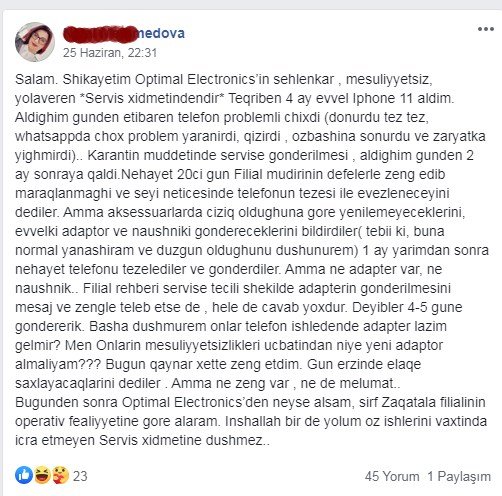
Task: Click the blue Like reaction icon
Action: pos(24,475)
